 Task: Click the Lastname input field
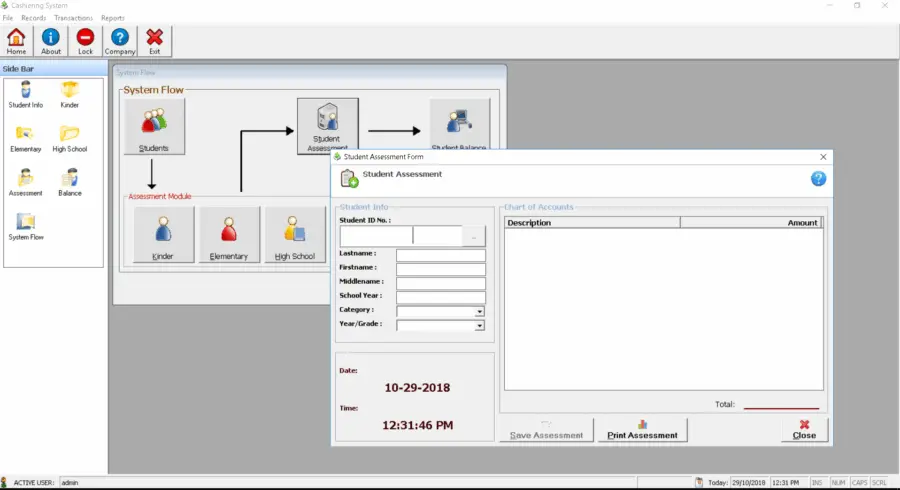(x=440, y=256)
